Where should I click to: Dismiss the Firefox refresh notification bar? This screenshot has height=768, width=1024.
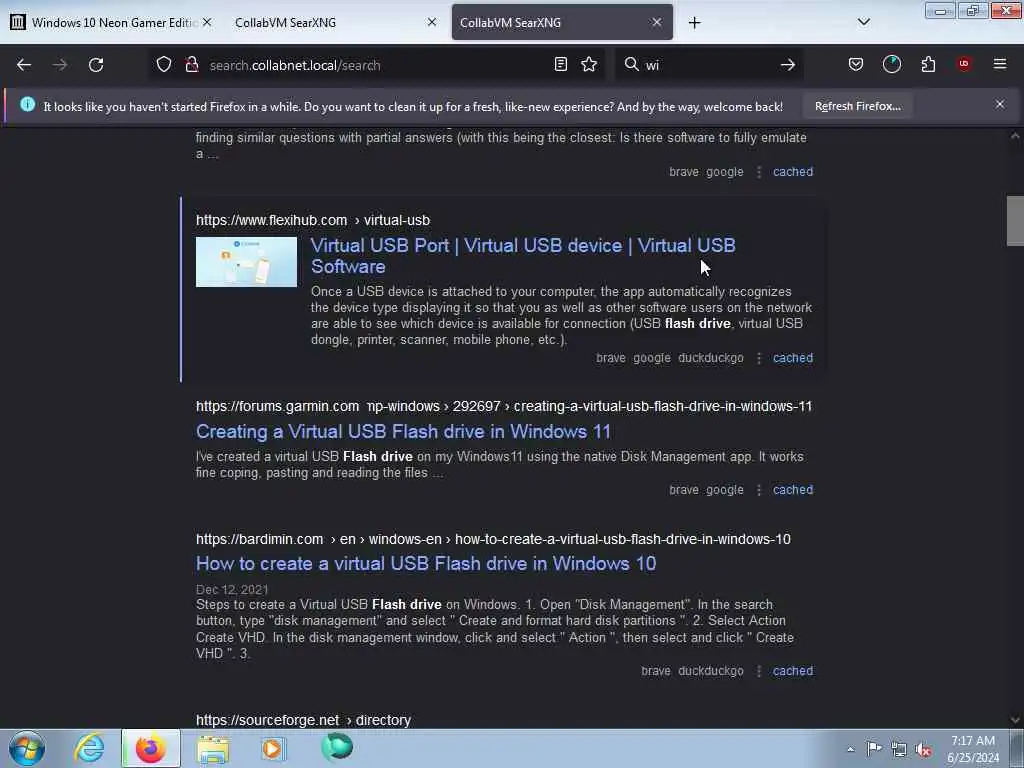(x=999, y=104)
